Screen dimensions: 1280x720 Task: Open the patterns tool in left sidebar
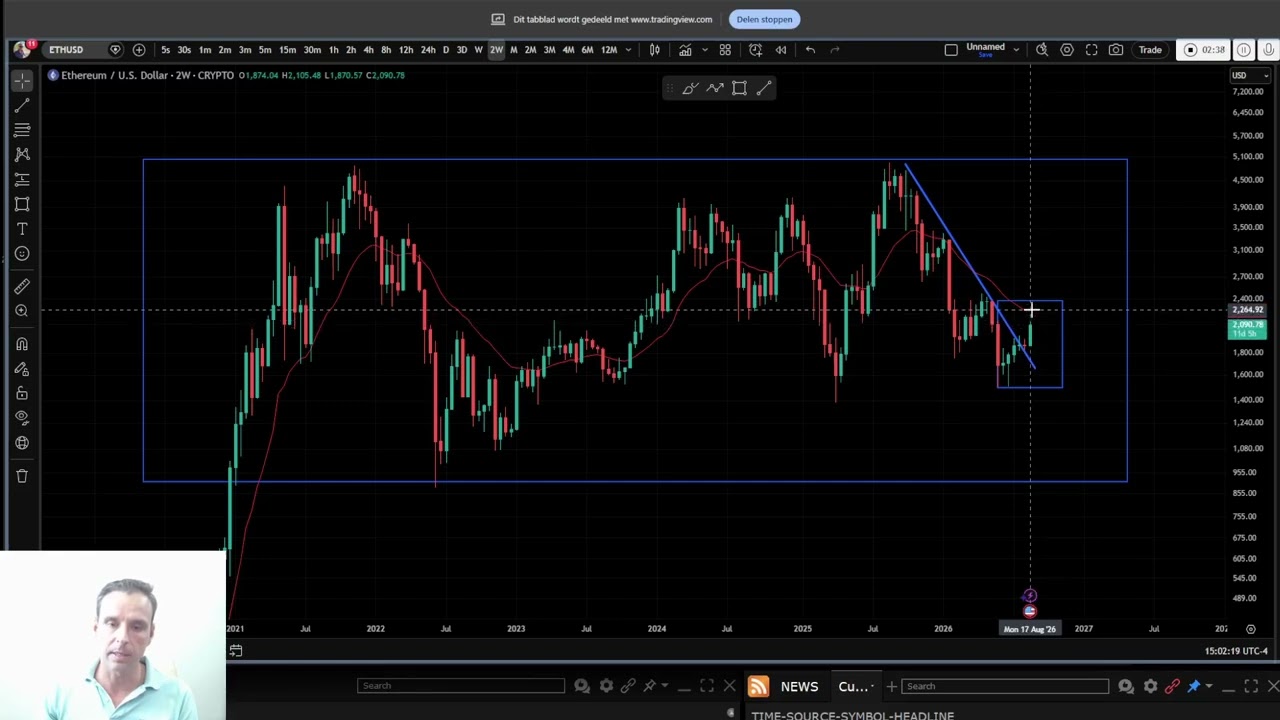pyautogui.click(x=22, y=155)
